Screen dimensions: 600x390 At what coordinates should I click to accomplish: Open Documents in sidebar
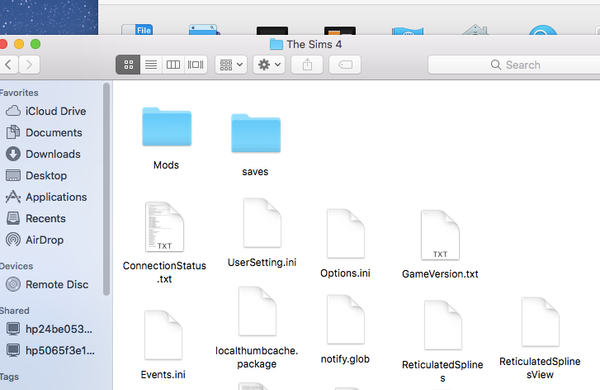(x=44, y=132)
